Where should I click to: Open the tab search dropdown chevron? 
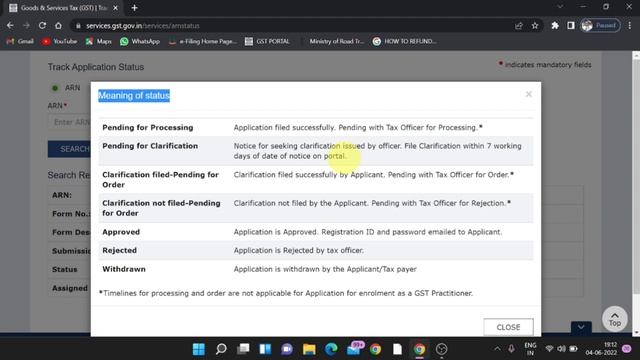tap(560, 7)
